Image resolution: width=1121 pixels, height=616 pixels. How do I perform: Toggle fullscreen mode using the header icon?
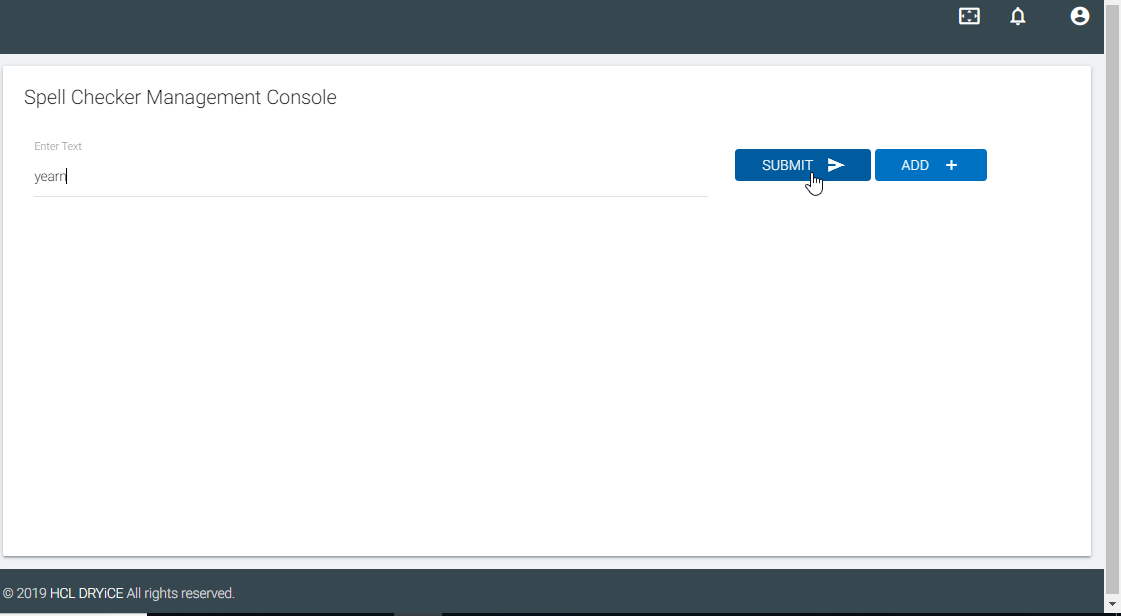coord(969,16)
